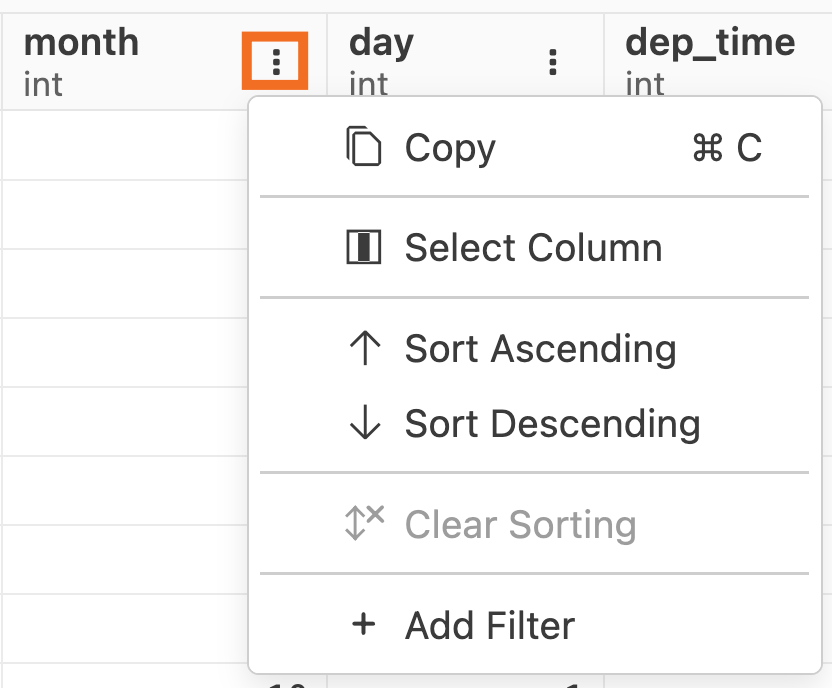This screenshot has width=832, height=688.
Task: Click the plus icon next to Add Filter
Action: [x=362, y=625]
